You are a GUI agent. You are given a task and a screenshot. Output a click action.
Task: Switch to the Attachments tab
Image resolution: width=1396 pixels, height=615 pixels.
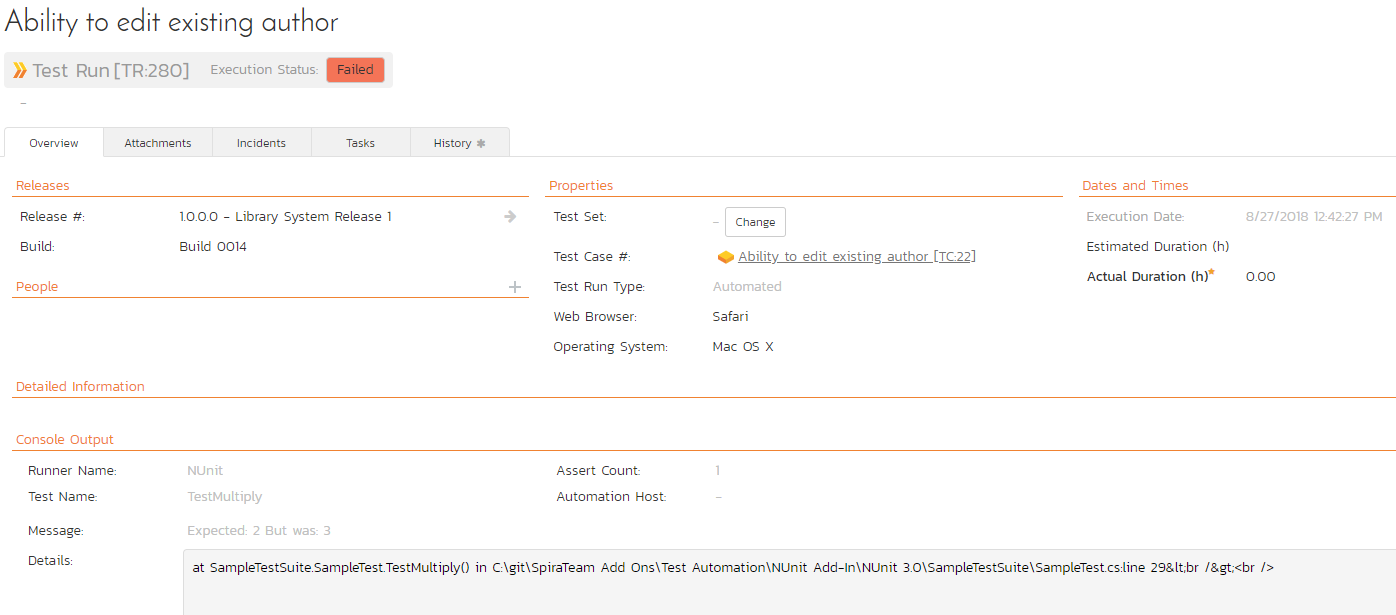tap(158, 143)
